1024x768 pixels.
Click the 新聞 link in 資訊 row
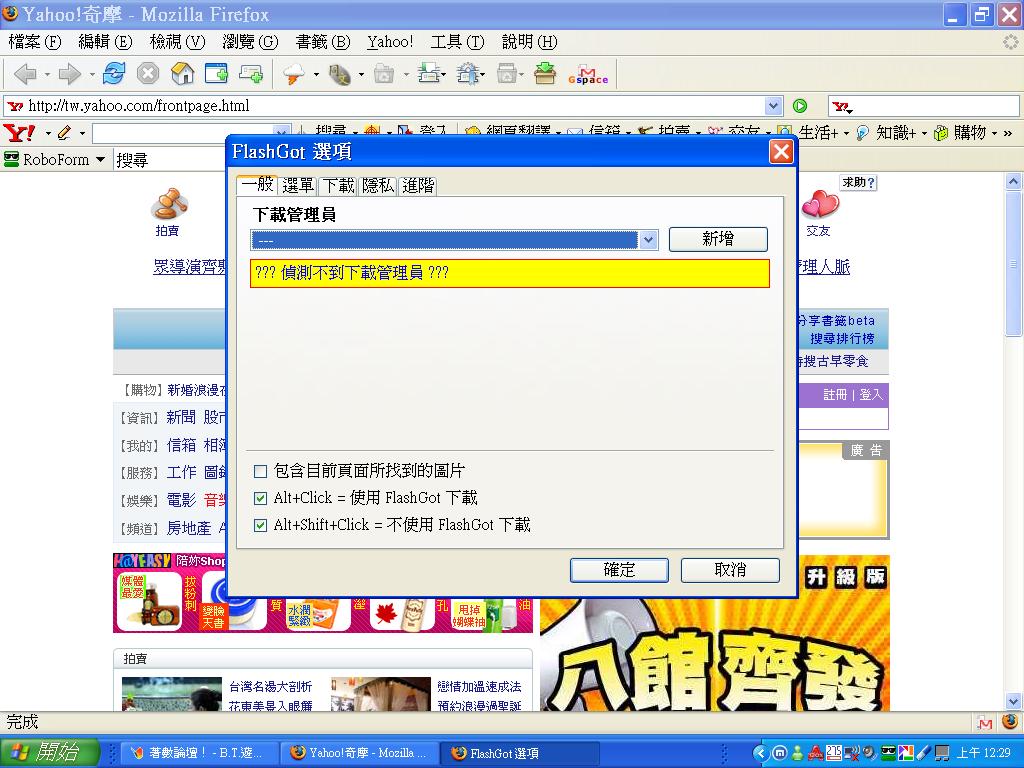[181, 417]
